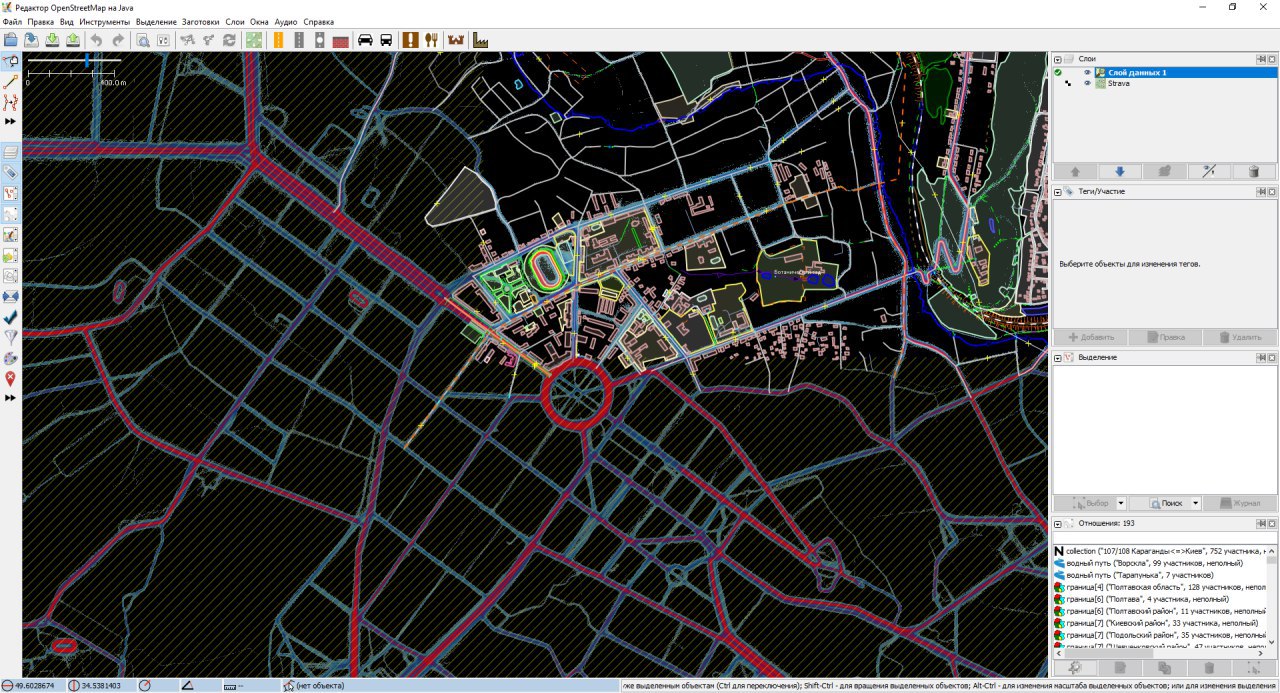Screen dimensions: 1280x693
Task: Click the Upload data toolbar icon
Action: tap(73, 40)
